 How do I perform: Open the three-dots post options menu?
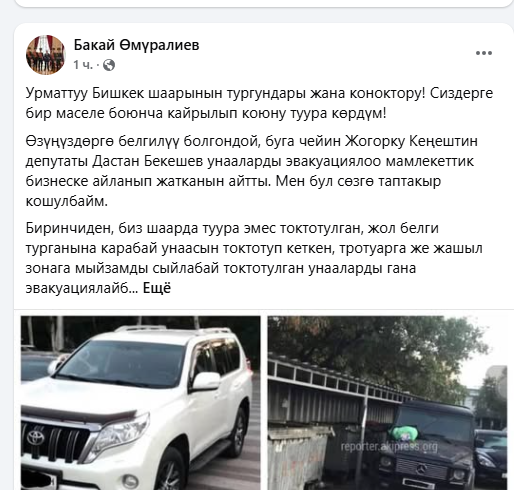(x=484, y=53)
